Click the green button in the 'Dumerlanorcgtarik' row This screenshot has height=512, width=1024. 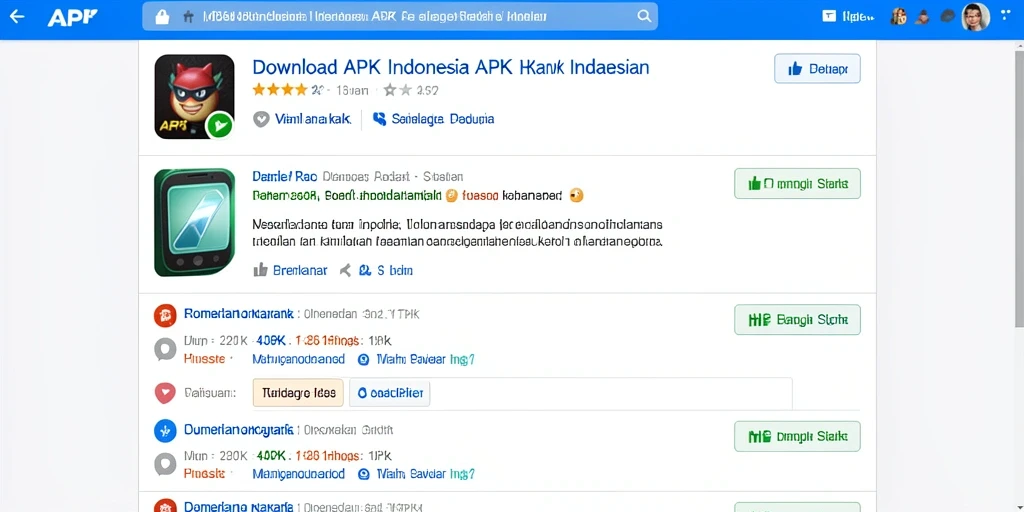[797, 436]
